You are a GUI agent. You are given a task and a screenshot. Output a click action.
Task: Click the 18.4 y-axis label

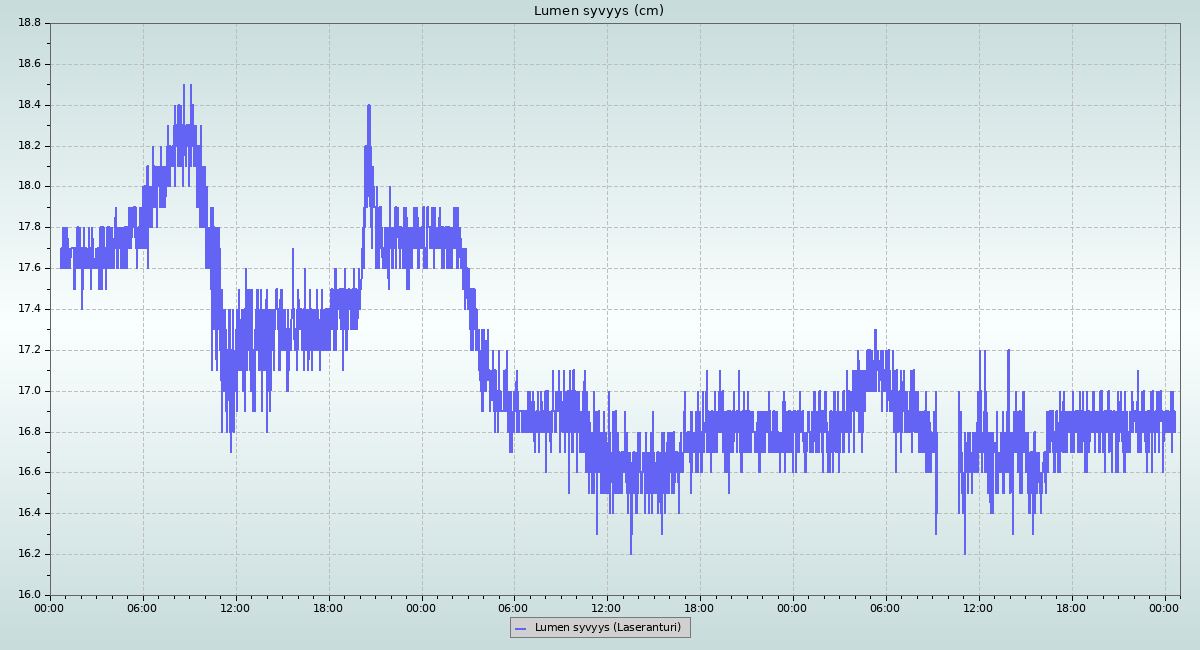pyautogui.click(x=28, y=105)
